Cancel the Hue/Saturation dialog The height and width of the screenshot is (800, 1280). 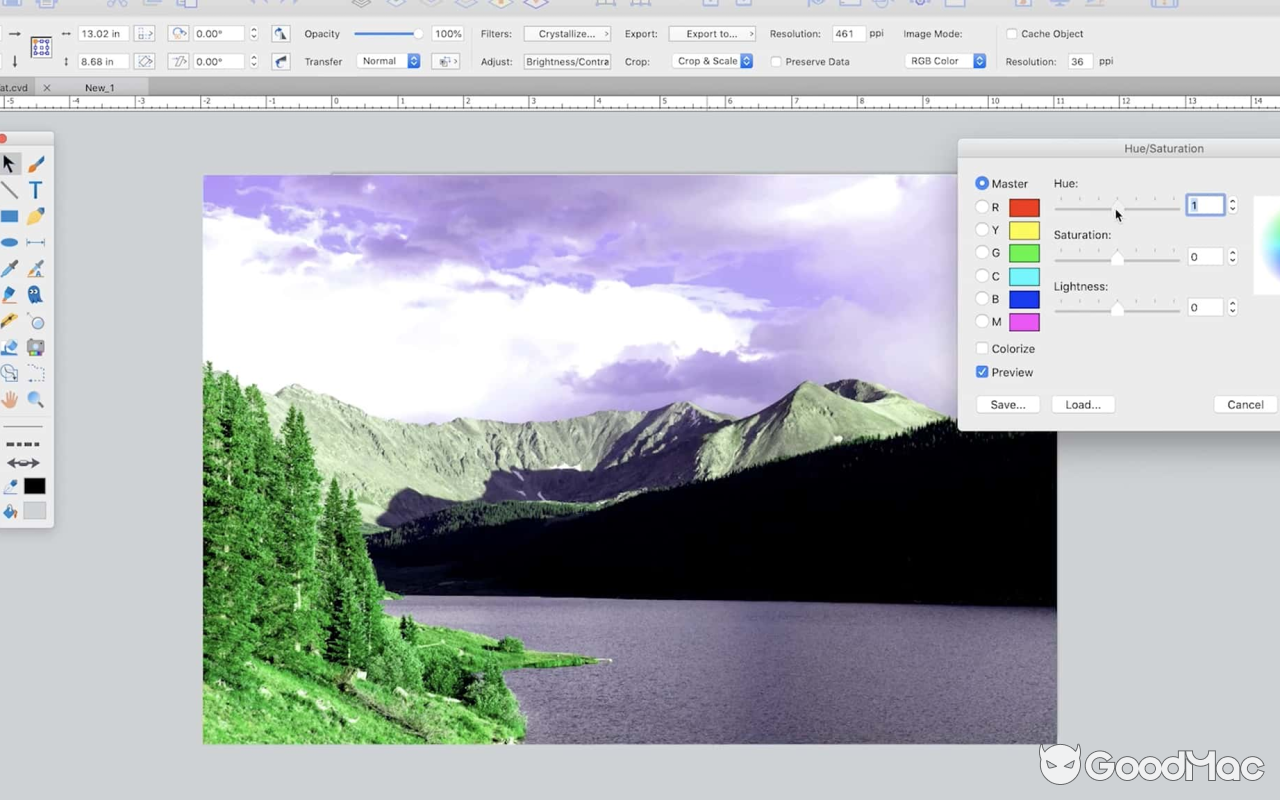pos(1244,404)
